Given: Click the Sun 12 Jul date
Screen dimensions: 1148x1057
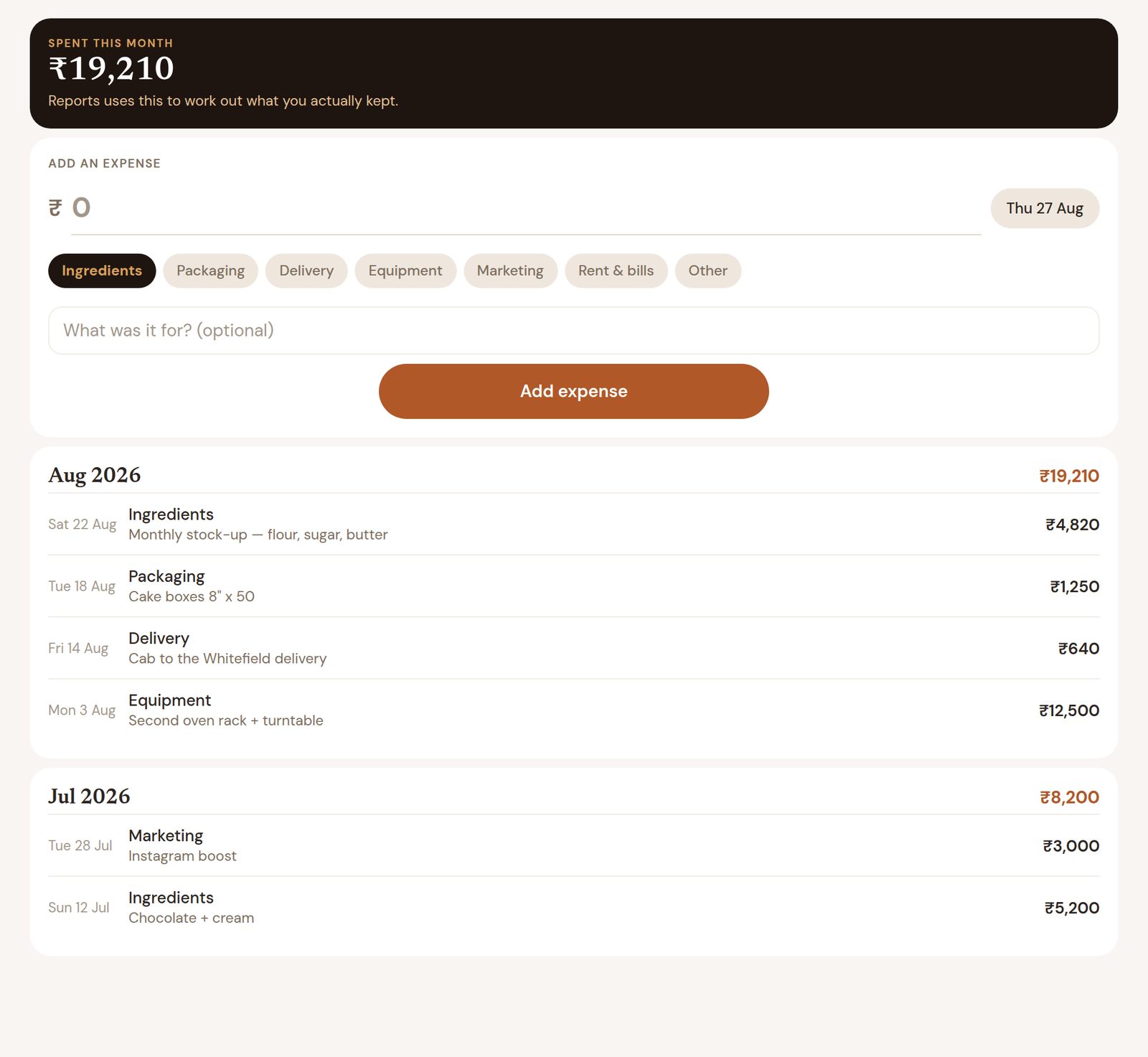Looking at the screenshot, I should [79, 908].
